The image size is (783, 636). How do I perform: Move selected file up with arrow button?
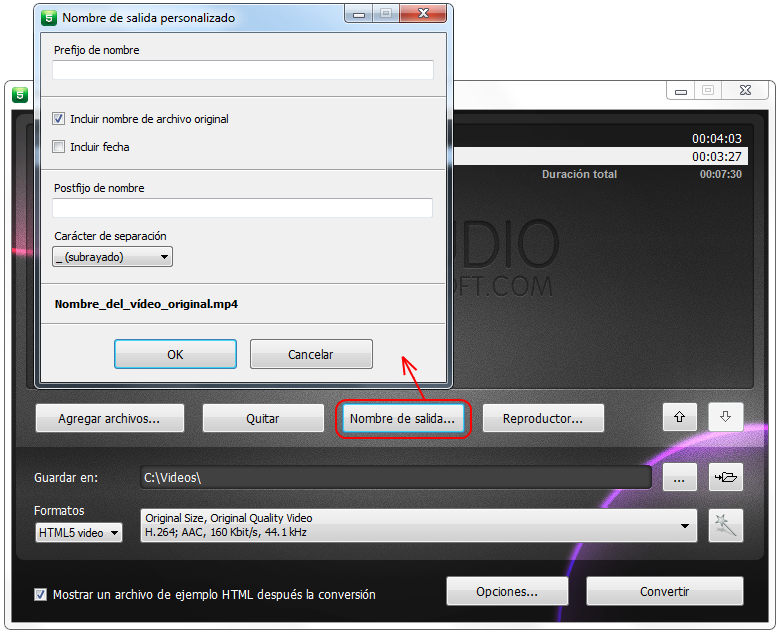pos(680,417)
